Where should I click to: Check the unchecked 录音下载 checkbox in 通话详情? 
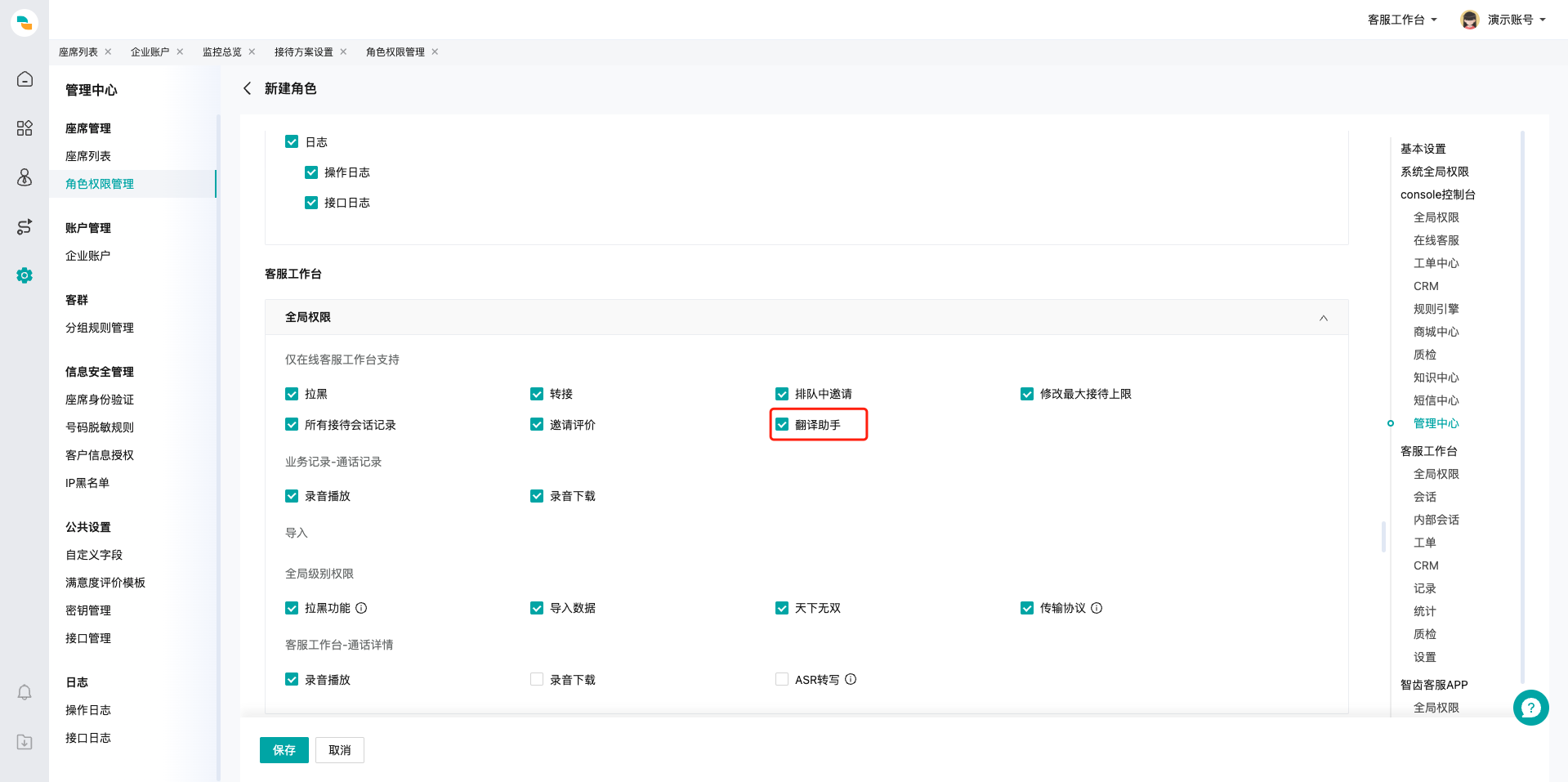point(537,679)
